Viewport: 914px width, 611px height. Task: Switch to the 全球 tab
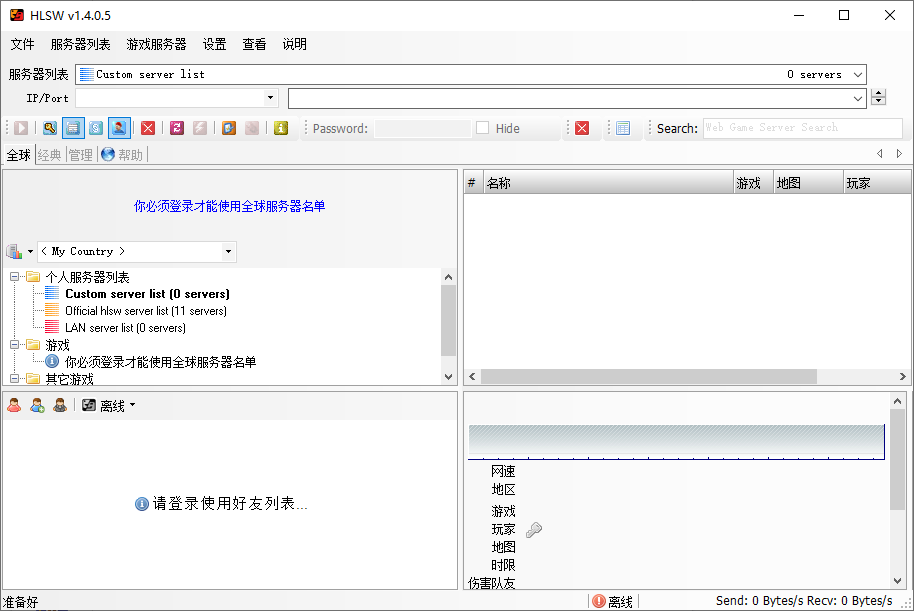click(19, 154)
